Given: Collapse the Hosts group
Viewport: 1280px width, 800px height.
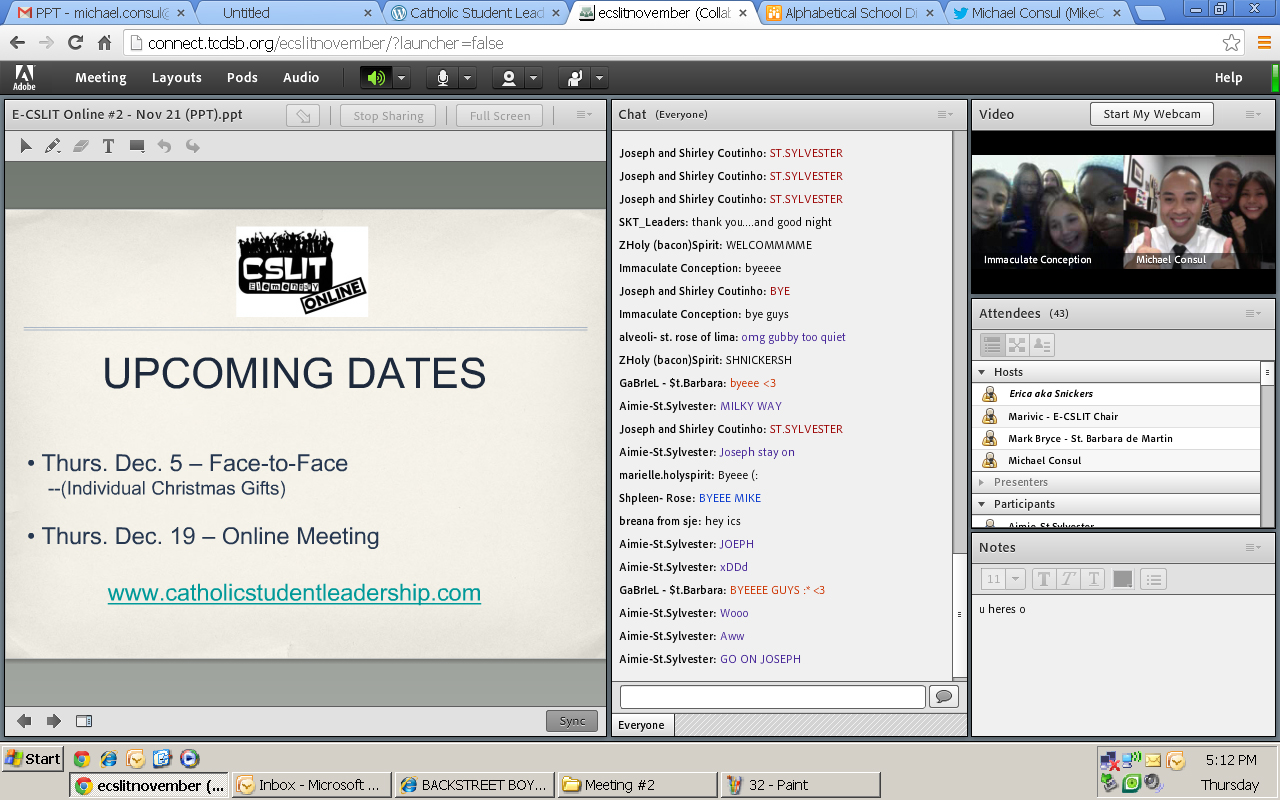Looking at the screenshot, I should pyautogui.click(x=982, y=372).
